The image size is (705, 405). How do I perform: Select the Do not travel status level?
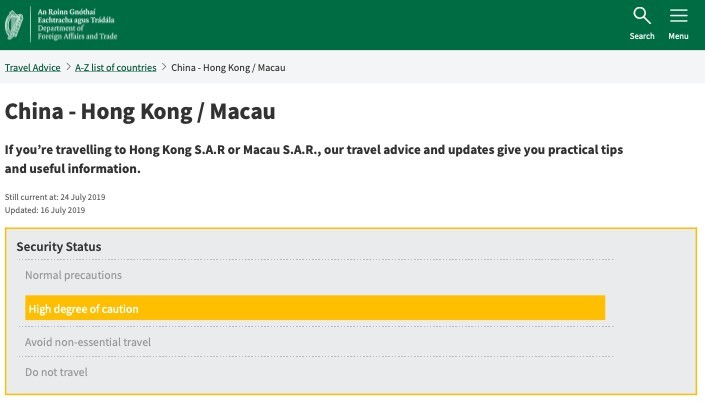click(56, 372)
